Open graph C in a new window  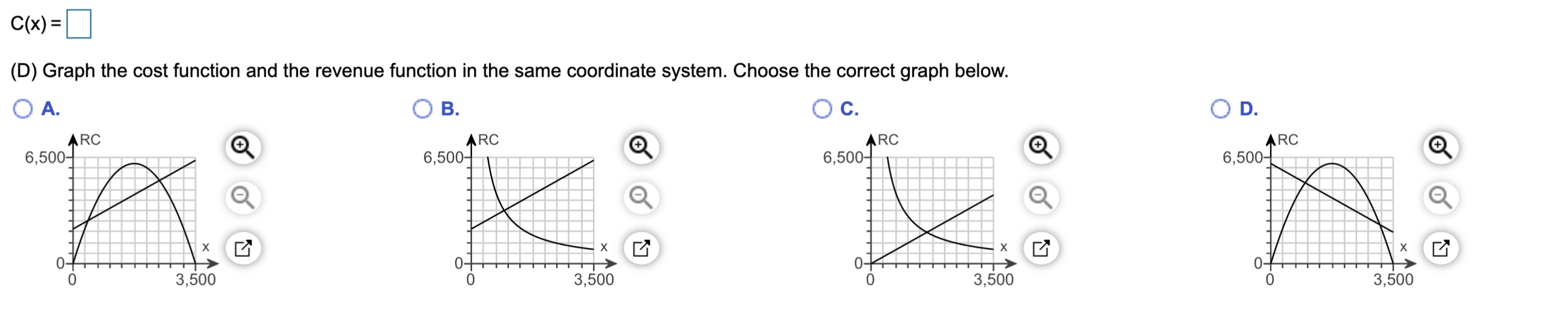[x=1041, y=248]
